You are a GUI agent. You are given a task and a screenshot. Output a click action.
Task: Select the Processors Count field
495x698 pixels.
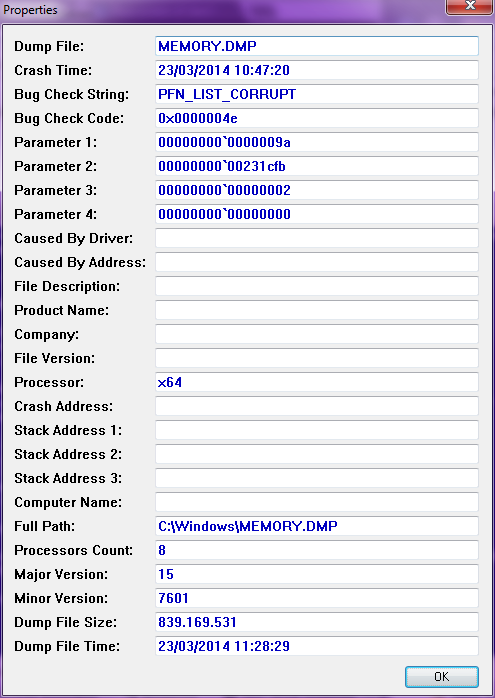(x=317, y=551)
